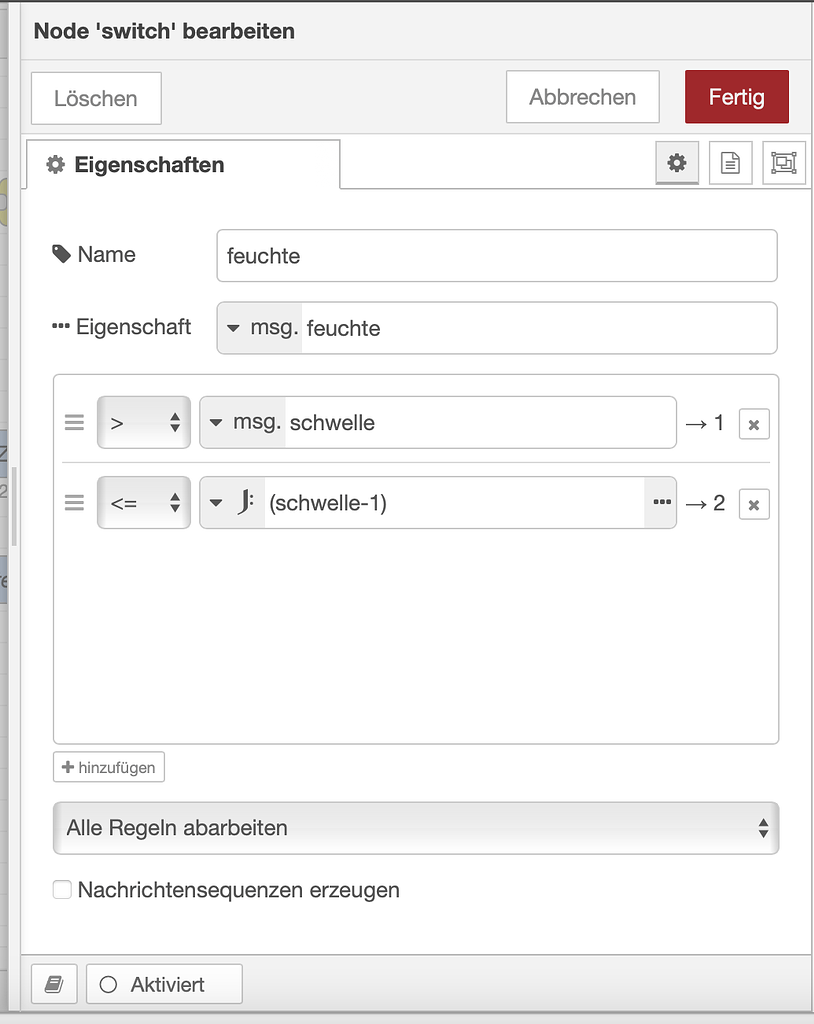Cancel editing with the Abbrechen button
This screenshot has height=1024, width=814.
(x=582, y=96)
